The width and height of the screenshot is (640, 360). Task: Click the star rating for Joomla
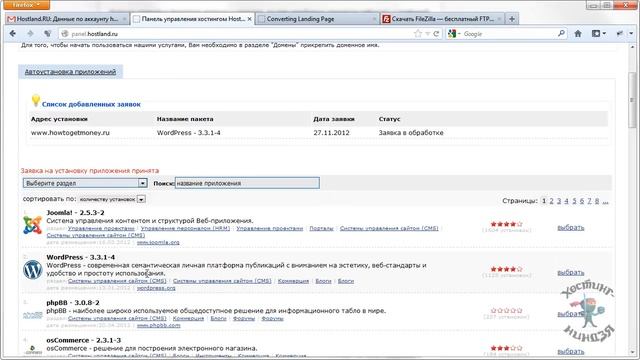coord(506,224)
